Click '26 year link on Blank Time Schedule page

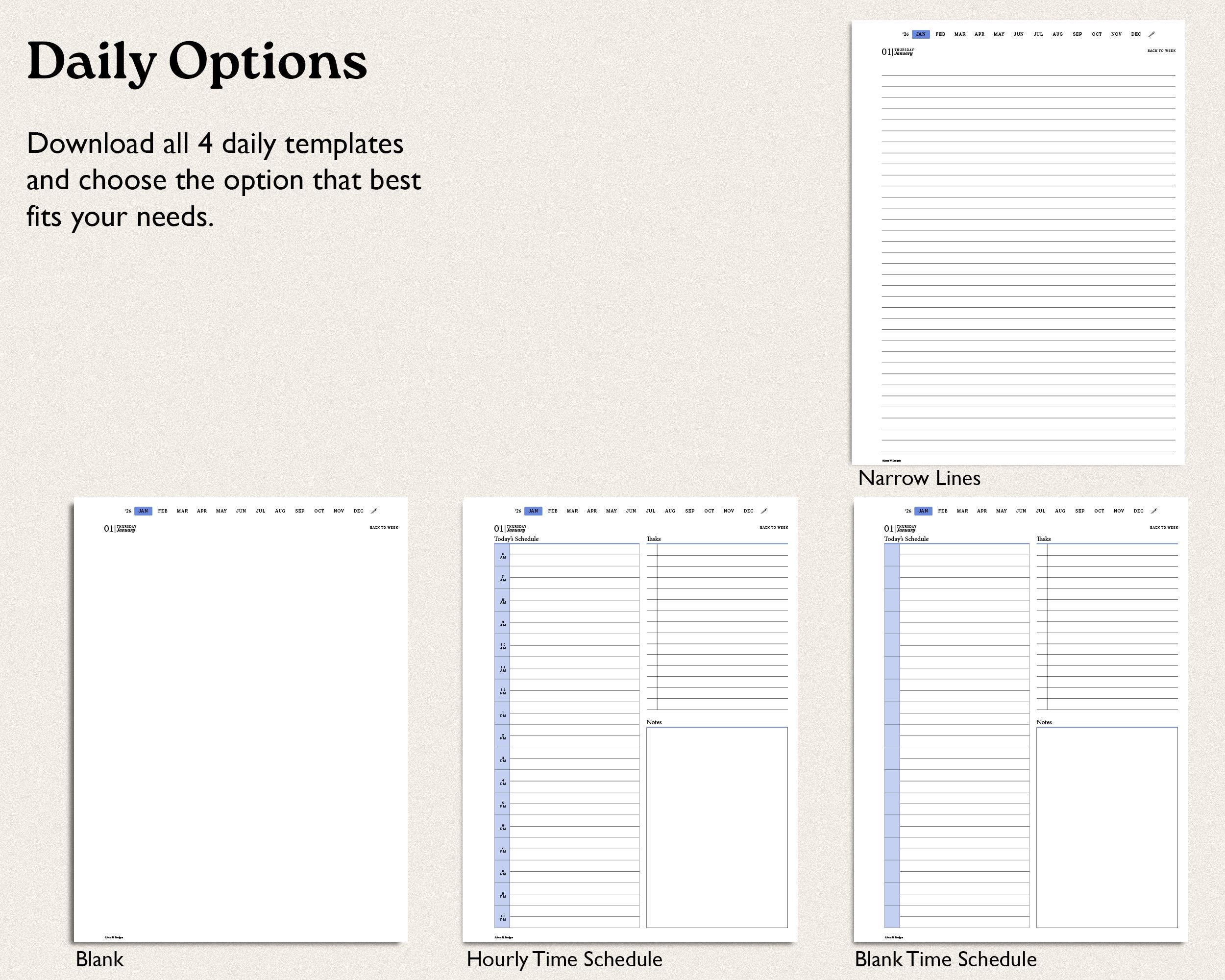point(908,511)
